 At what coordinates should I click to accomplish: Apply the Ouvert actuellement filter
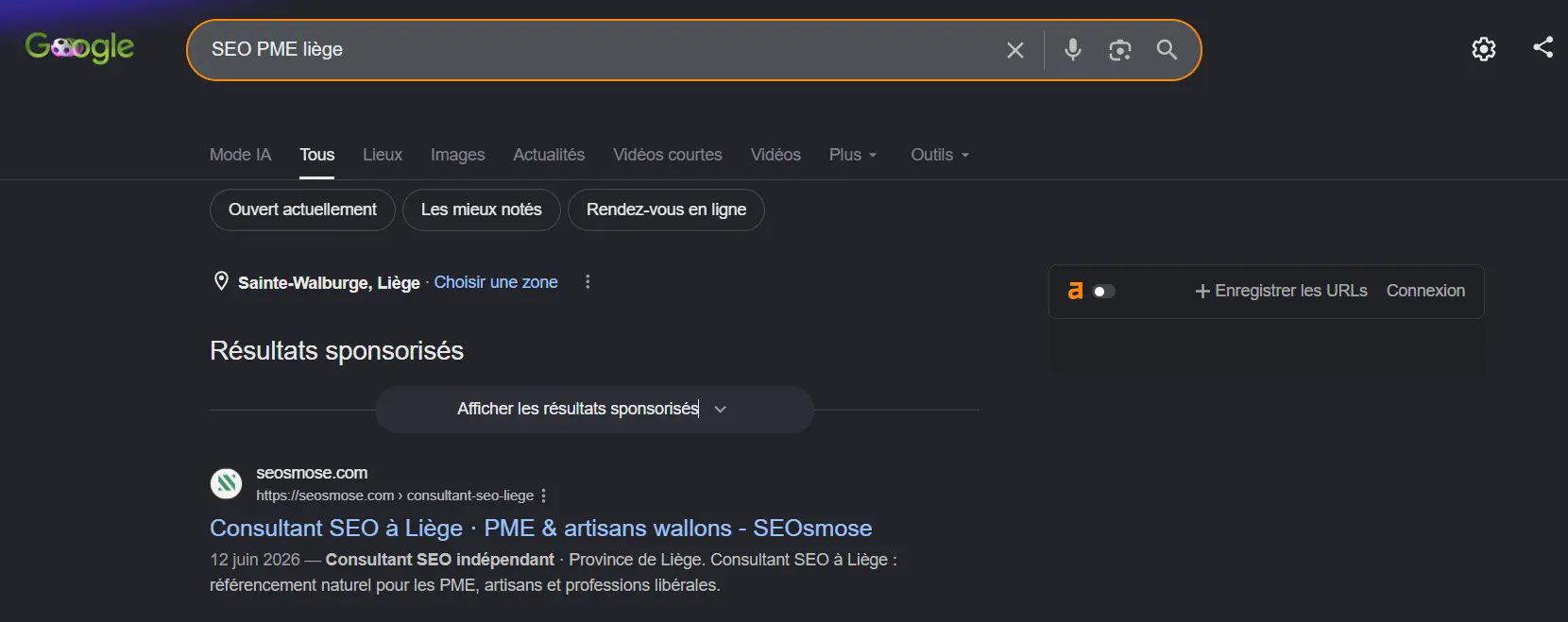302,210
